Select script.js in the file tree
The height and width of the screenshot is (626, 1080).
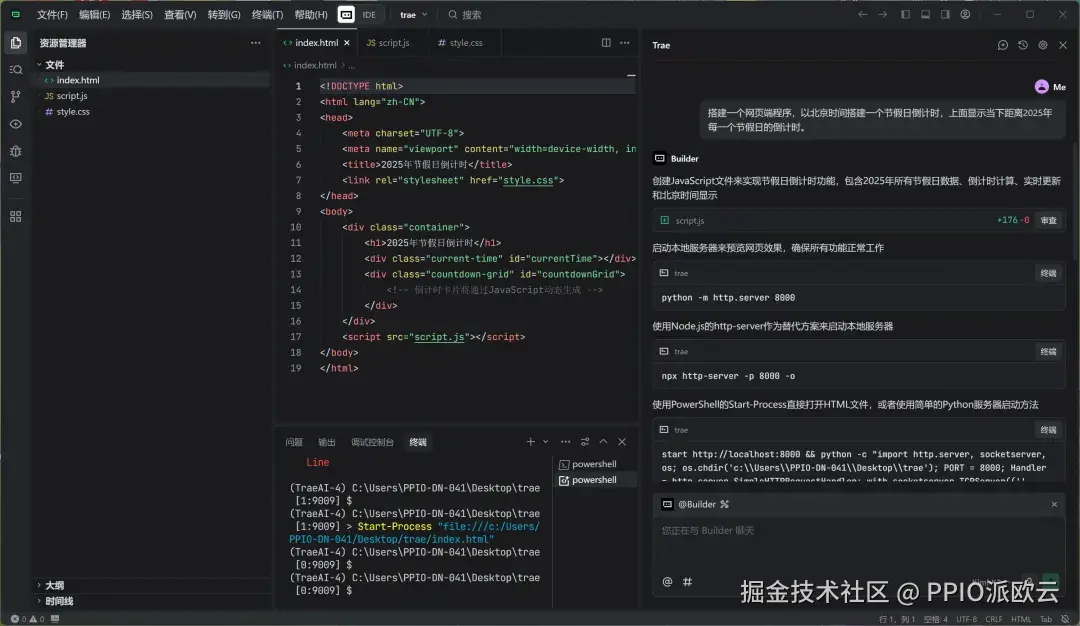72,96
